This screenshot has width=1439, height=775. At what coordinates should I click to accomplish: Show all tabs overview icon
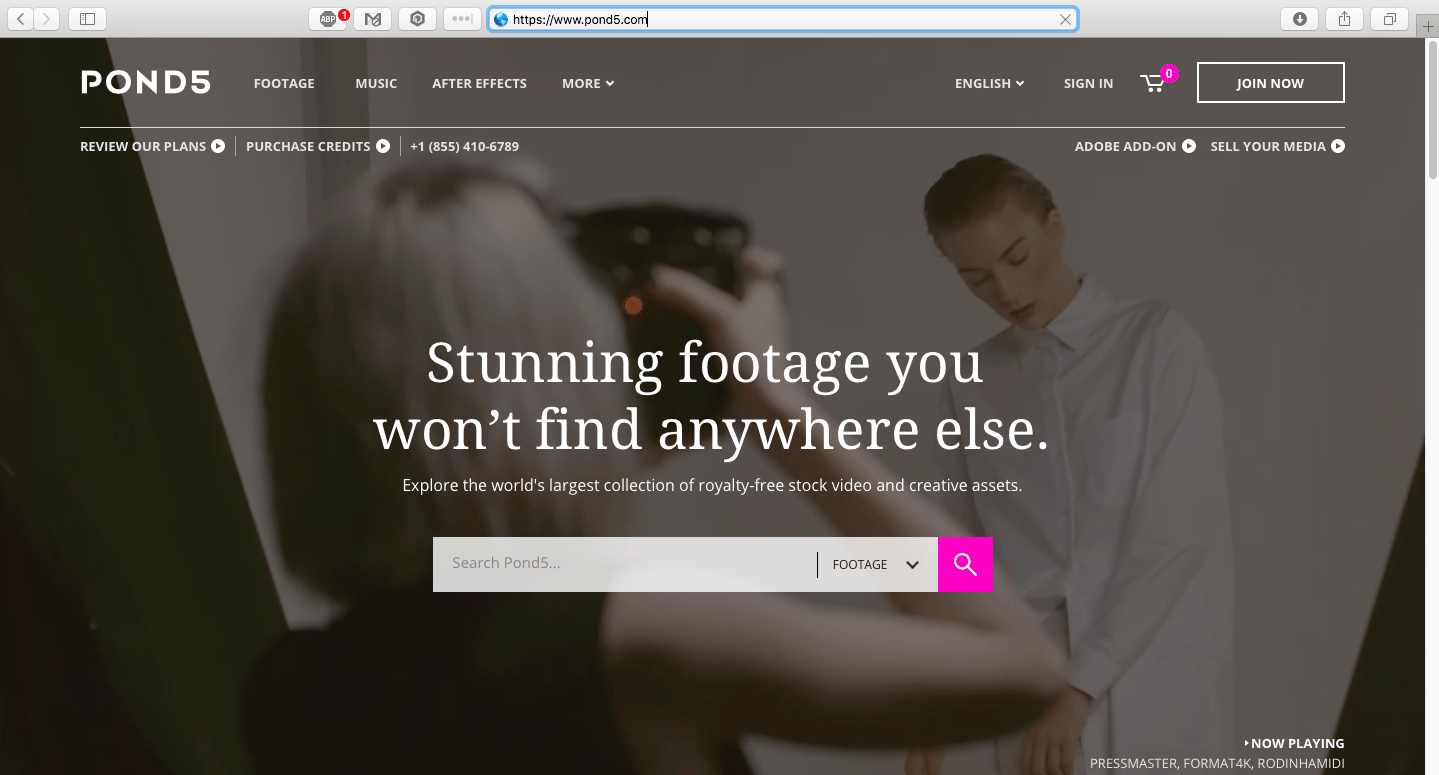1389,19
